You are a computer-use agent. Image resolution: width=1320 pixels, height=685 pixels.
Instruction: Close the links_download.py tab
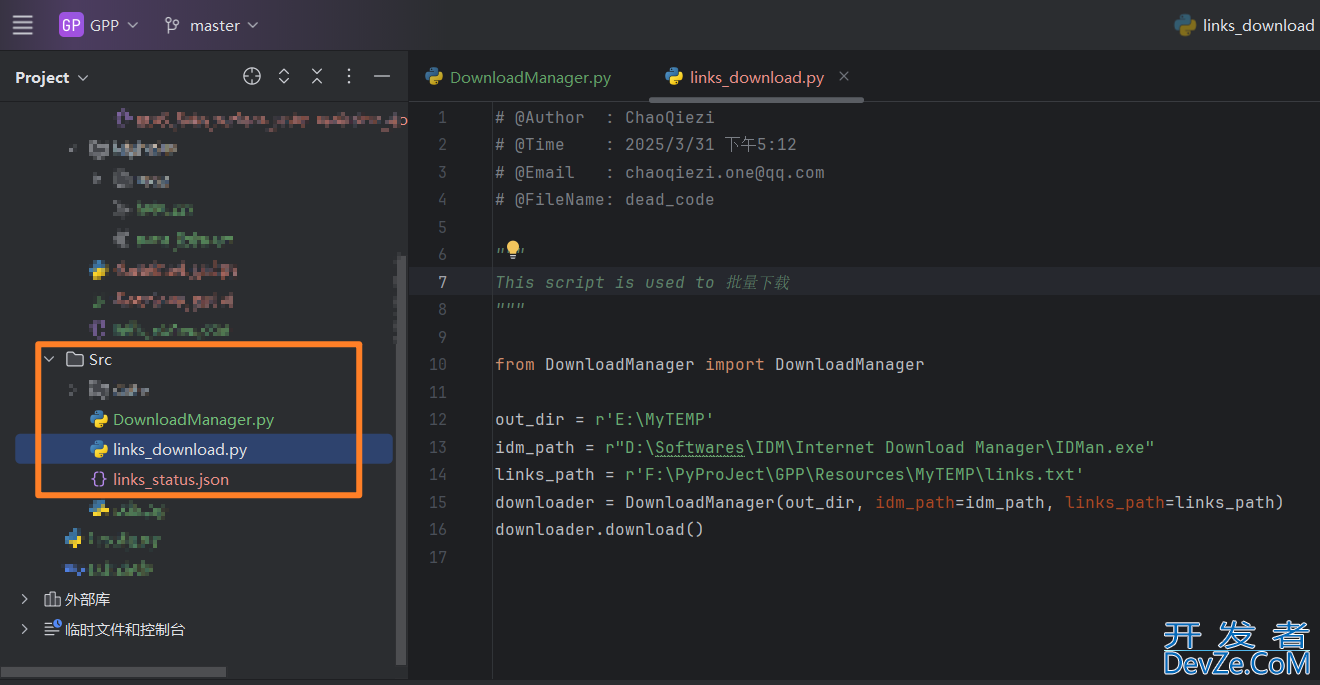click(844, 76)
